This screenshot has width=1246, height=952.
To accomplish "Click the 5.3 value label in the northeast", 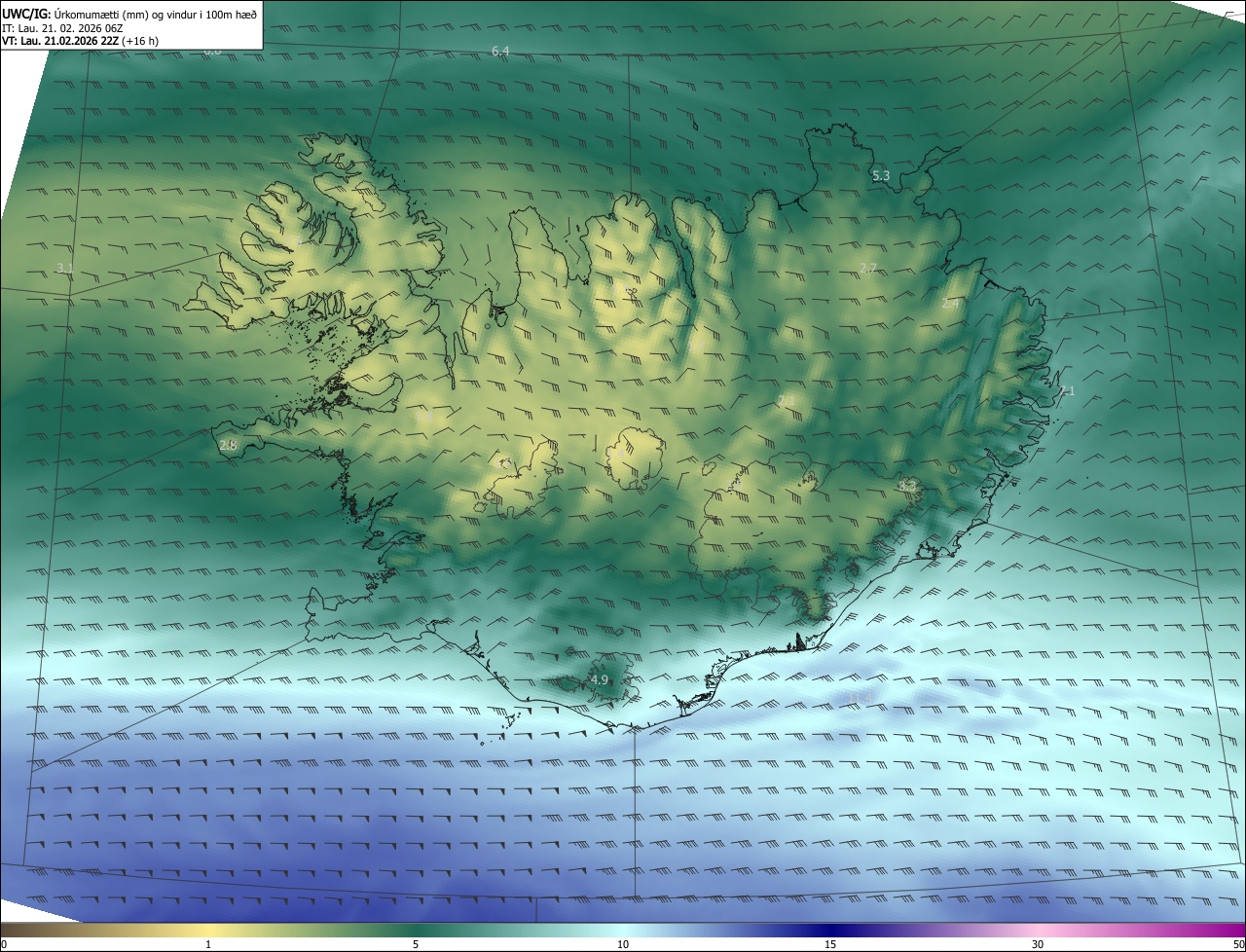I will pos(881,176).
